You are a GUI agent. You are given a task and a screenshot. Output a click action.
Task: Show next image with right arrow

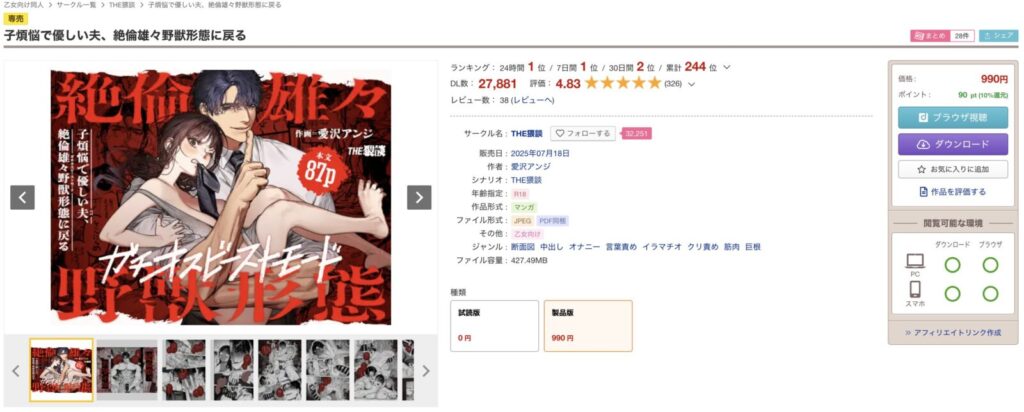tap(419, 197)
